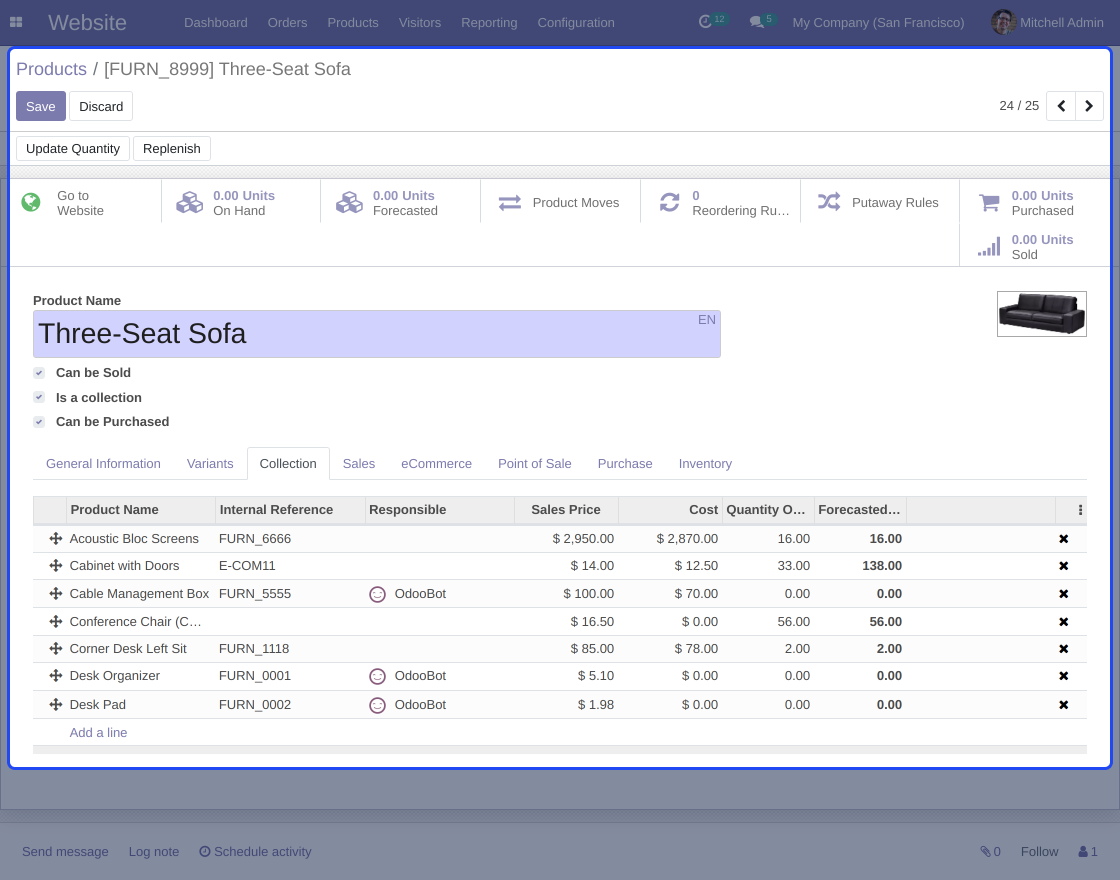Remove Desk Organizer row

tap(1064, 676)
